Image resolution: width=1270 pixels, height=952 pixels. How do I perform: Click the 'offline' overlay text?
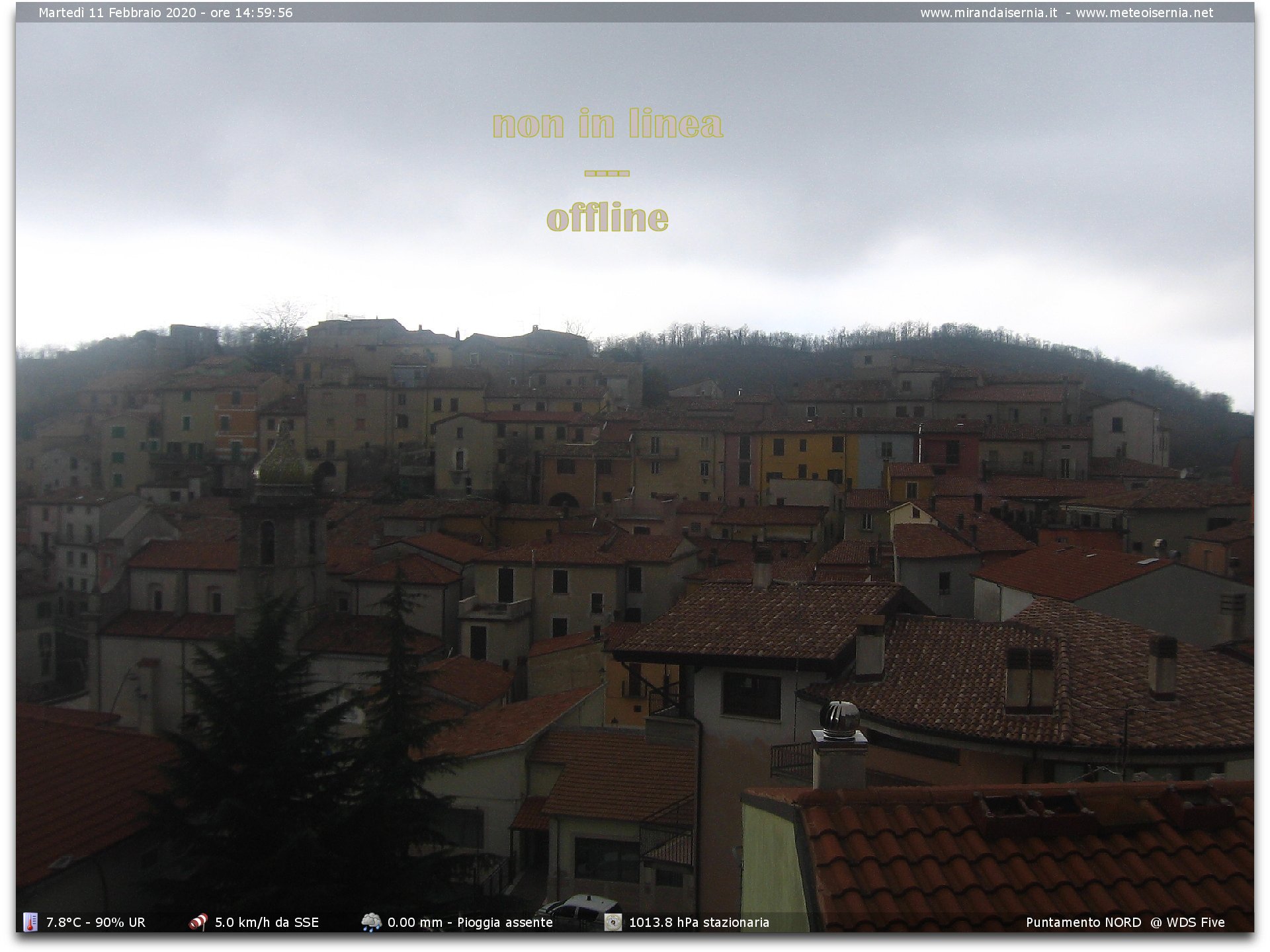click(607, 217)
